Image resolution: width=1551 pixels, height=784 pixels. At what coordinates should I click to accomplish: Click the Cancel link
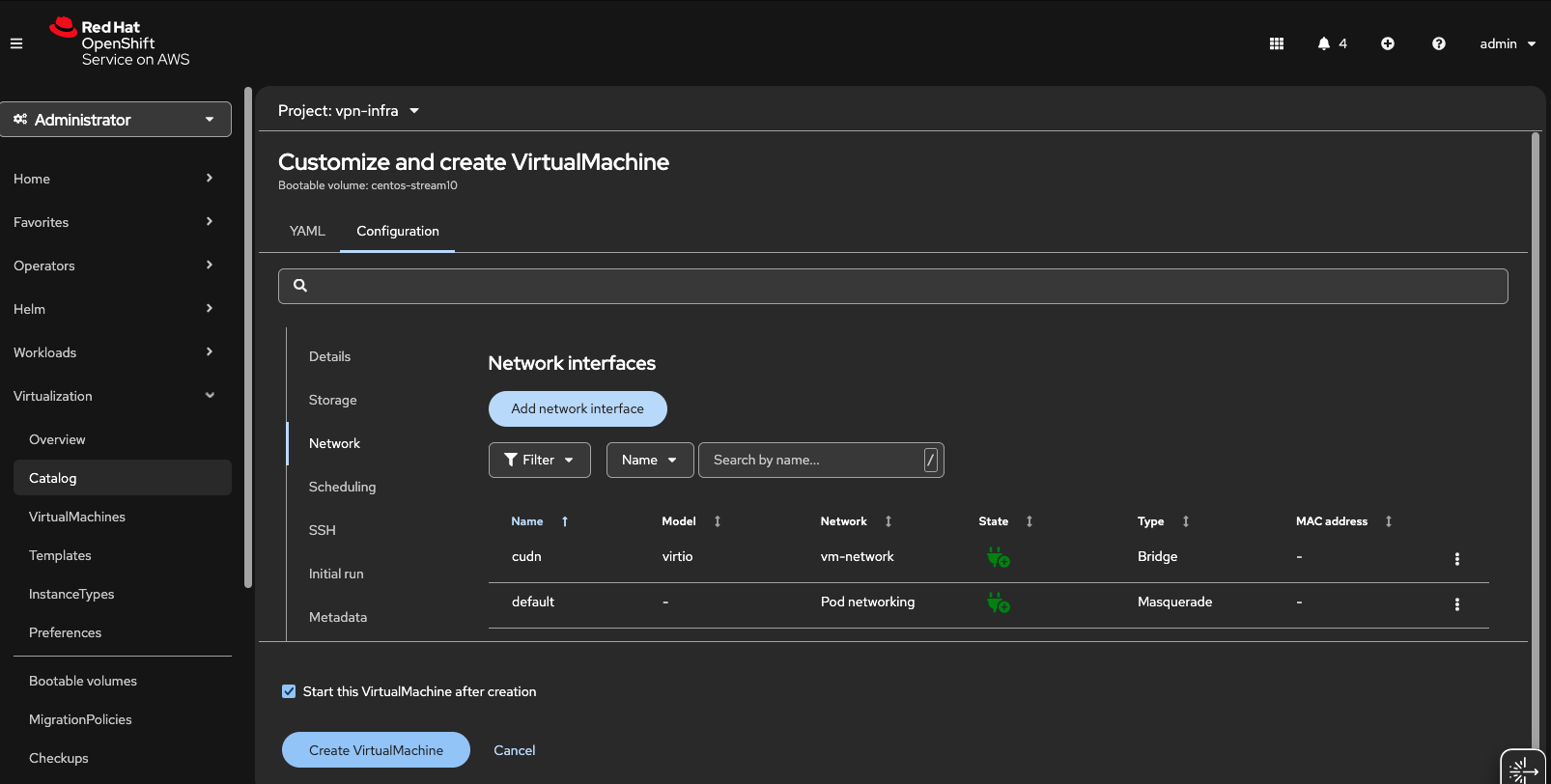[x=514, y=750]
